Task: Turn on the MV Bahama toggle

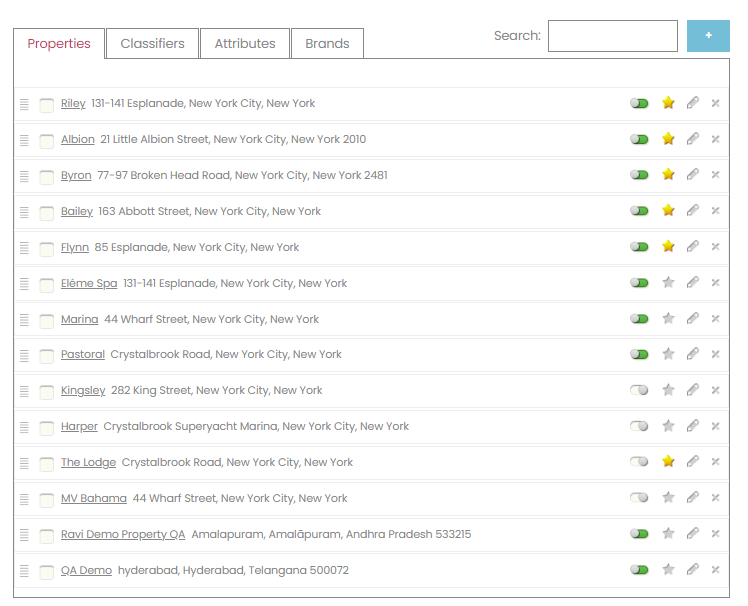Action: 639,498
